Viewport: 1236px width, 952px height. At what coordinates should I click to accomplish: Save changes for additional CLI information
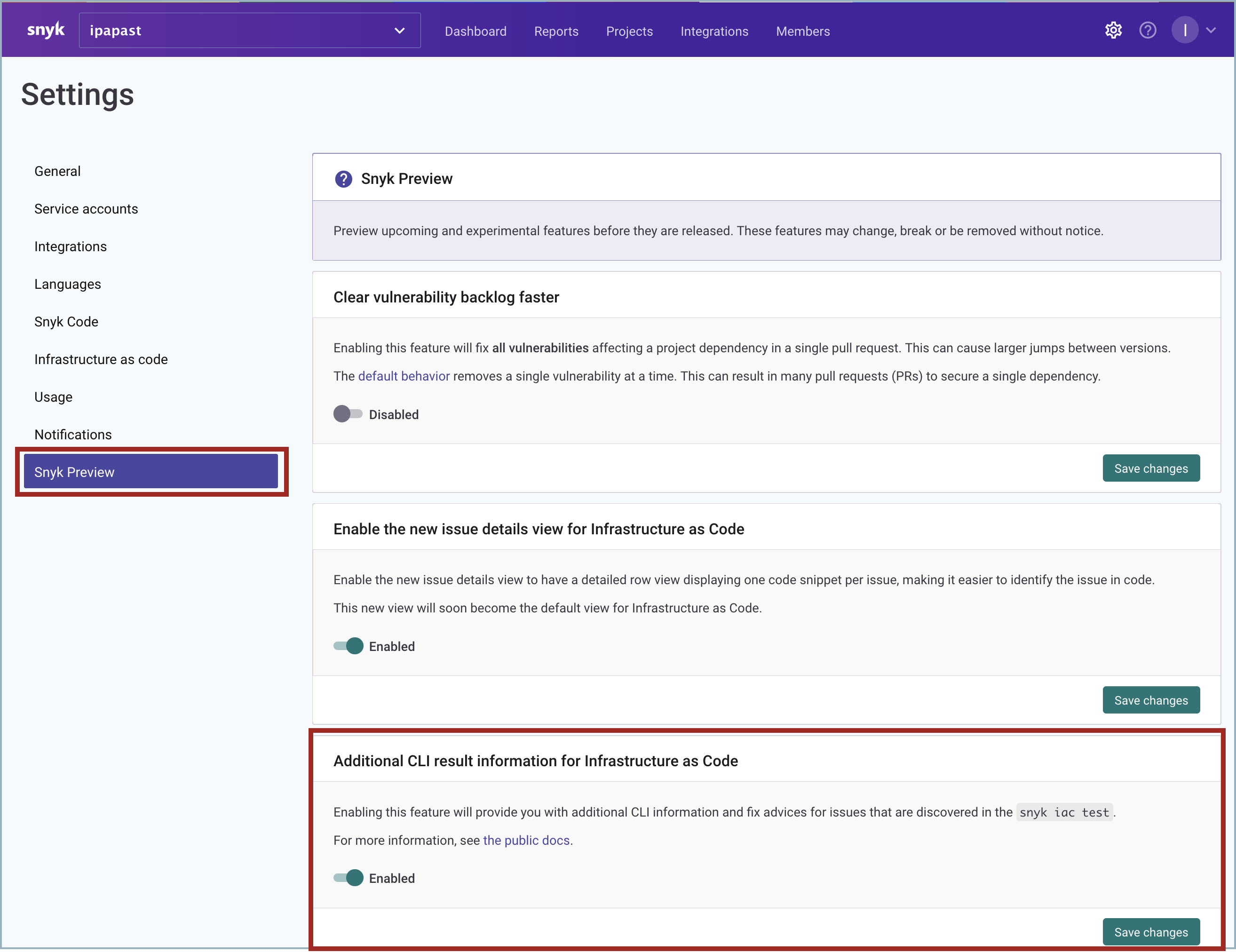coord(1150,932)
